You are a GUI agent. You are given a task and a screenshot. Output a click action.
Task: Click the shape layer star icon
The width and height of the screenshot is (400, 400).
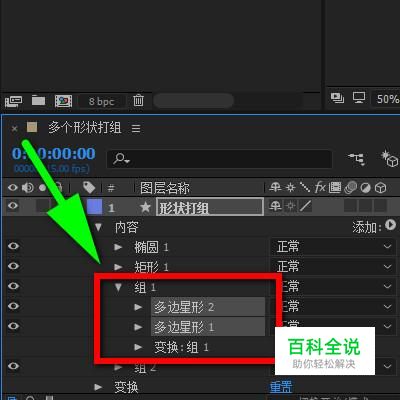(145, 207)
